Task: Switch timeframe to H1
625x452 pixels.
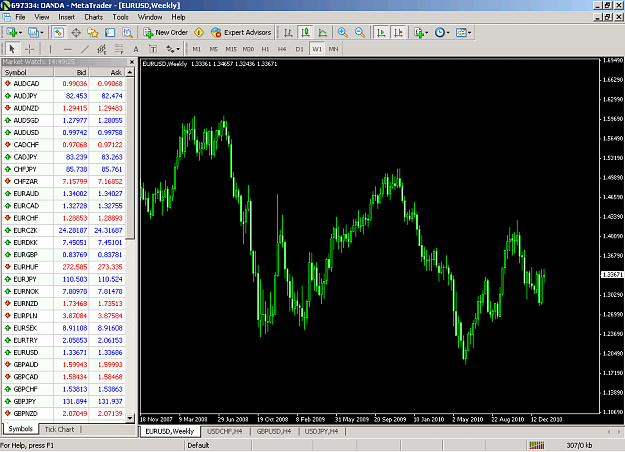Action: pos(265,49)
